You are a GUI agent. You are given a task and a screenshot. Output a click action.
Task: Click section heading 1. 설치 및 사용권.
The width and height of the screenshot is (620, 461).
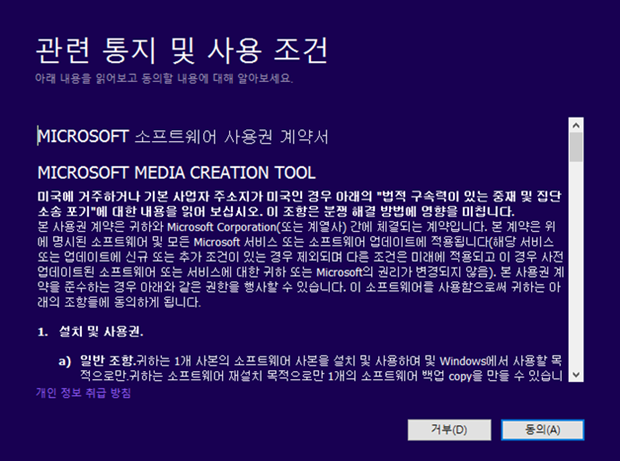click(x=90, y=331)
